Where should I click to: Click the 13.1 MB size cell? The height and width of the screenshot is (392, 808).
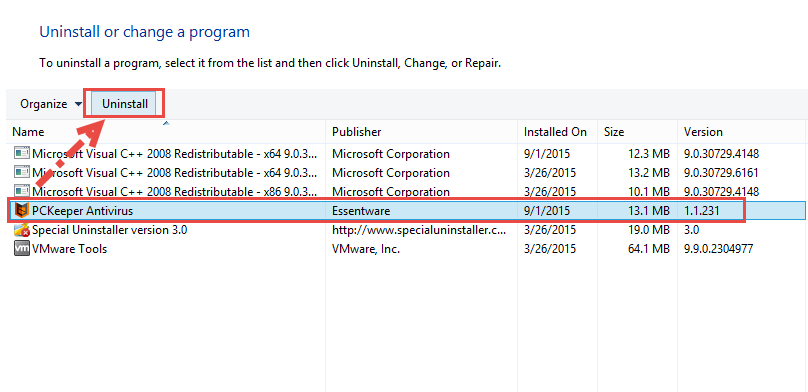tap(648, 211)
